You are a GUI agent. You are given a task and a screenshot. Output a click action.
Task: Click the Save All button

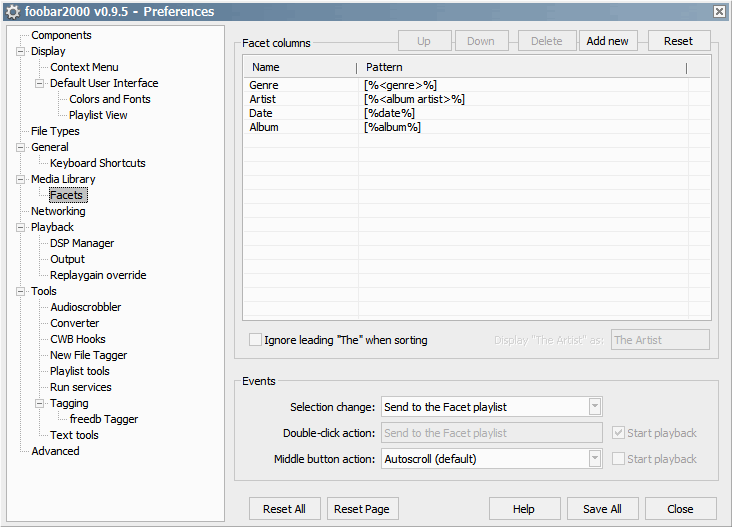coord(602,509)
